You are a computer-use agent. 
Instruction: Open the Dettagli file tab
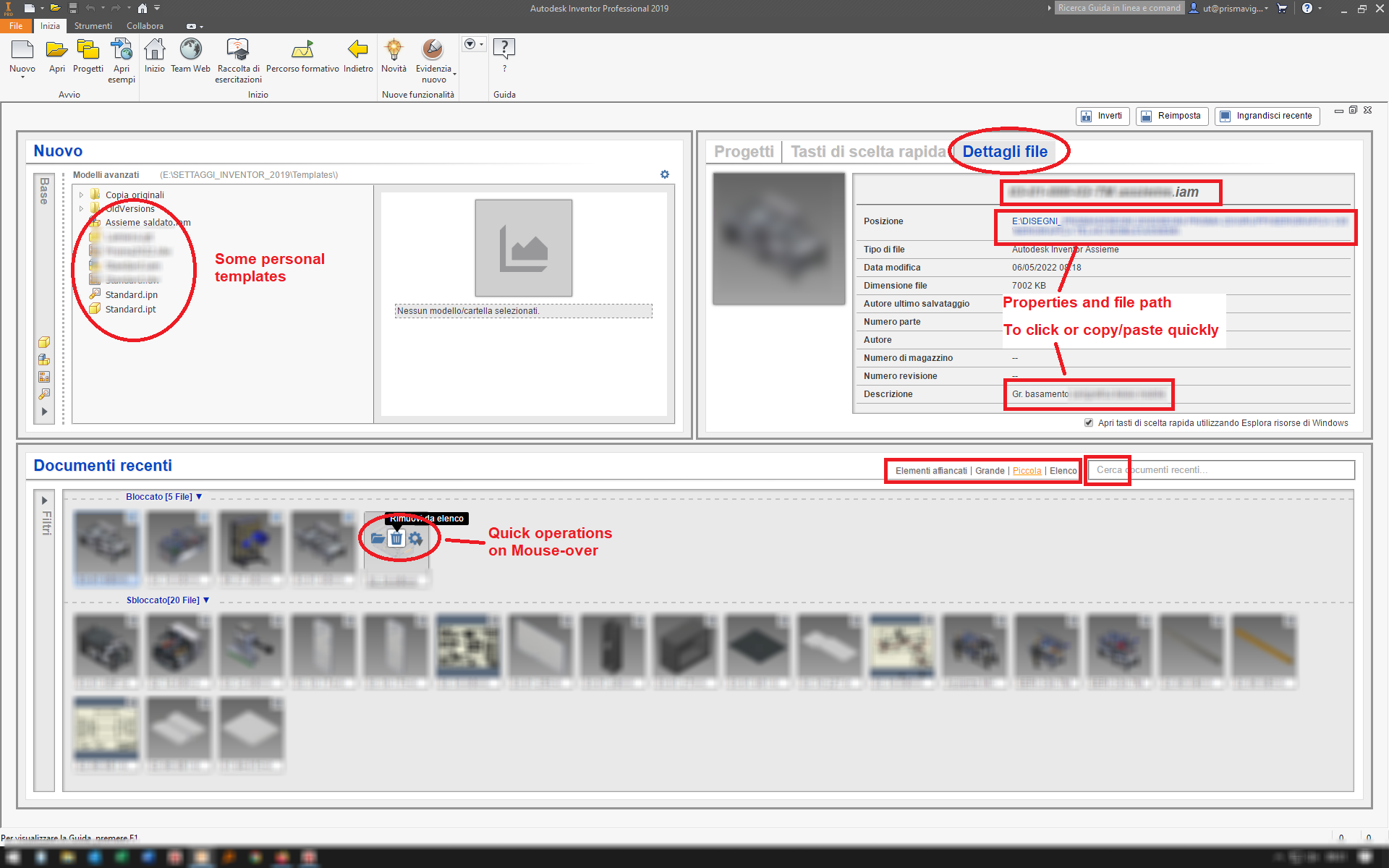tap(1004, 151)
